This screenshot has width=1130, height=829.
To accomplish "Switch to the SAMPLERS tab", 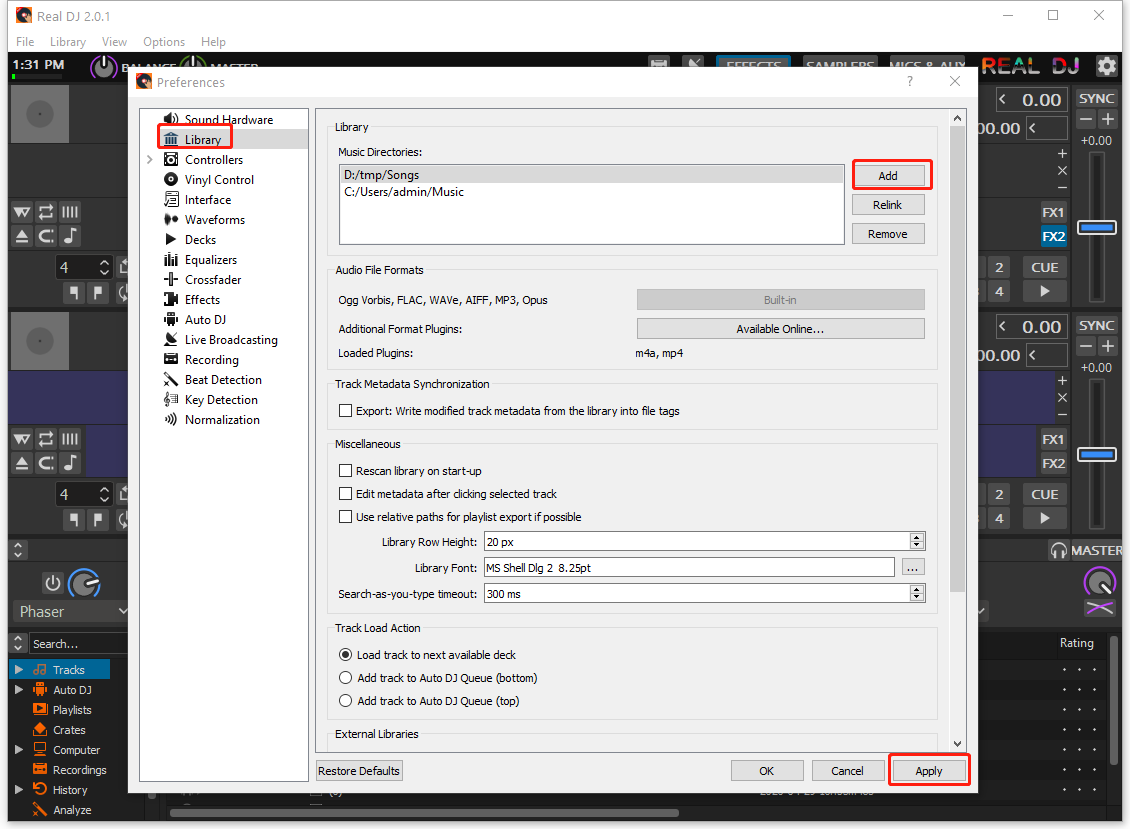I will 840,64.
